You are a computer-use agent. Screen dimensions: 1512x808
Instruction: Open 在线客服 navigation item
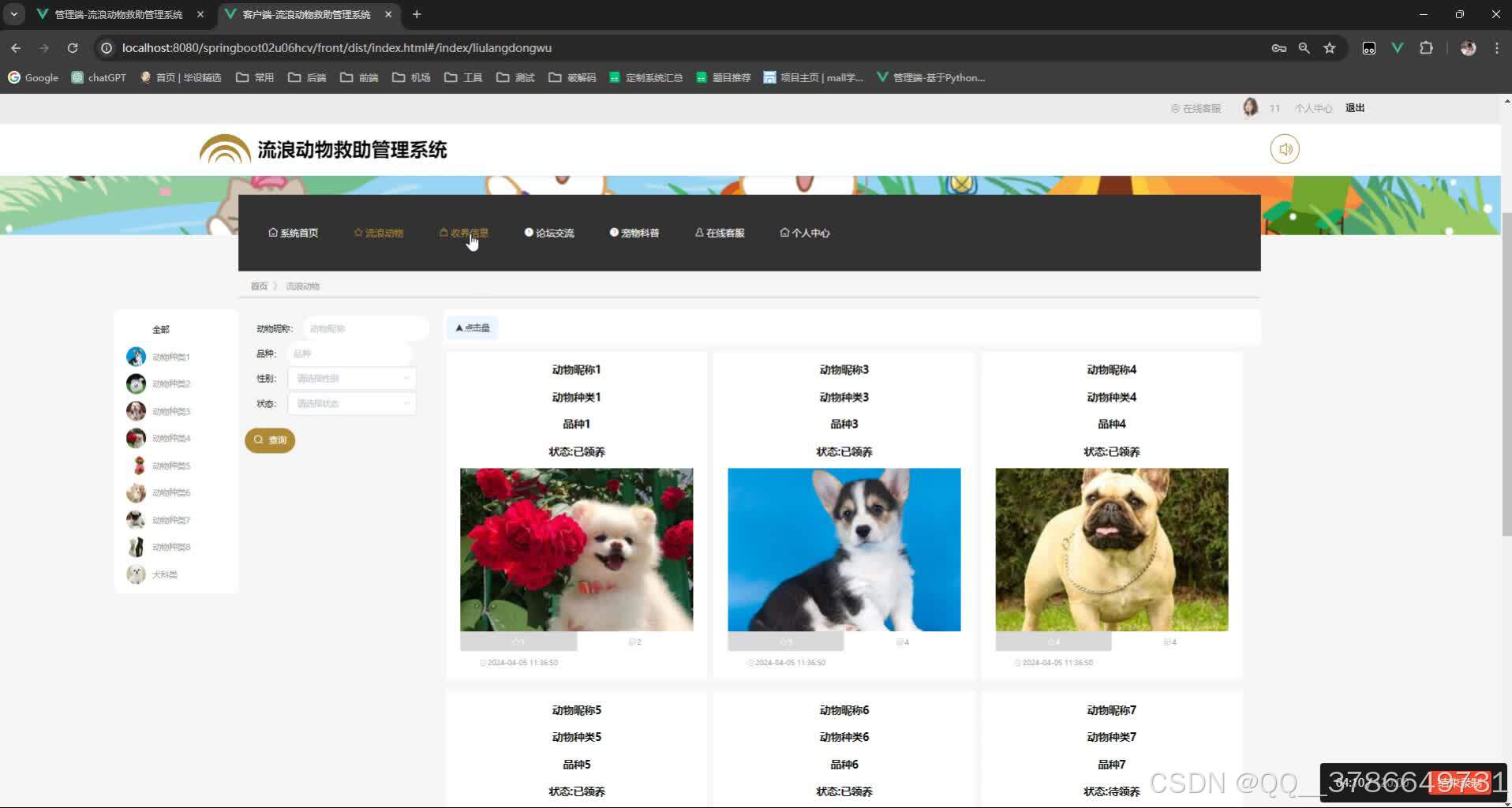[x=720, y=233]
